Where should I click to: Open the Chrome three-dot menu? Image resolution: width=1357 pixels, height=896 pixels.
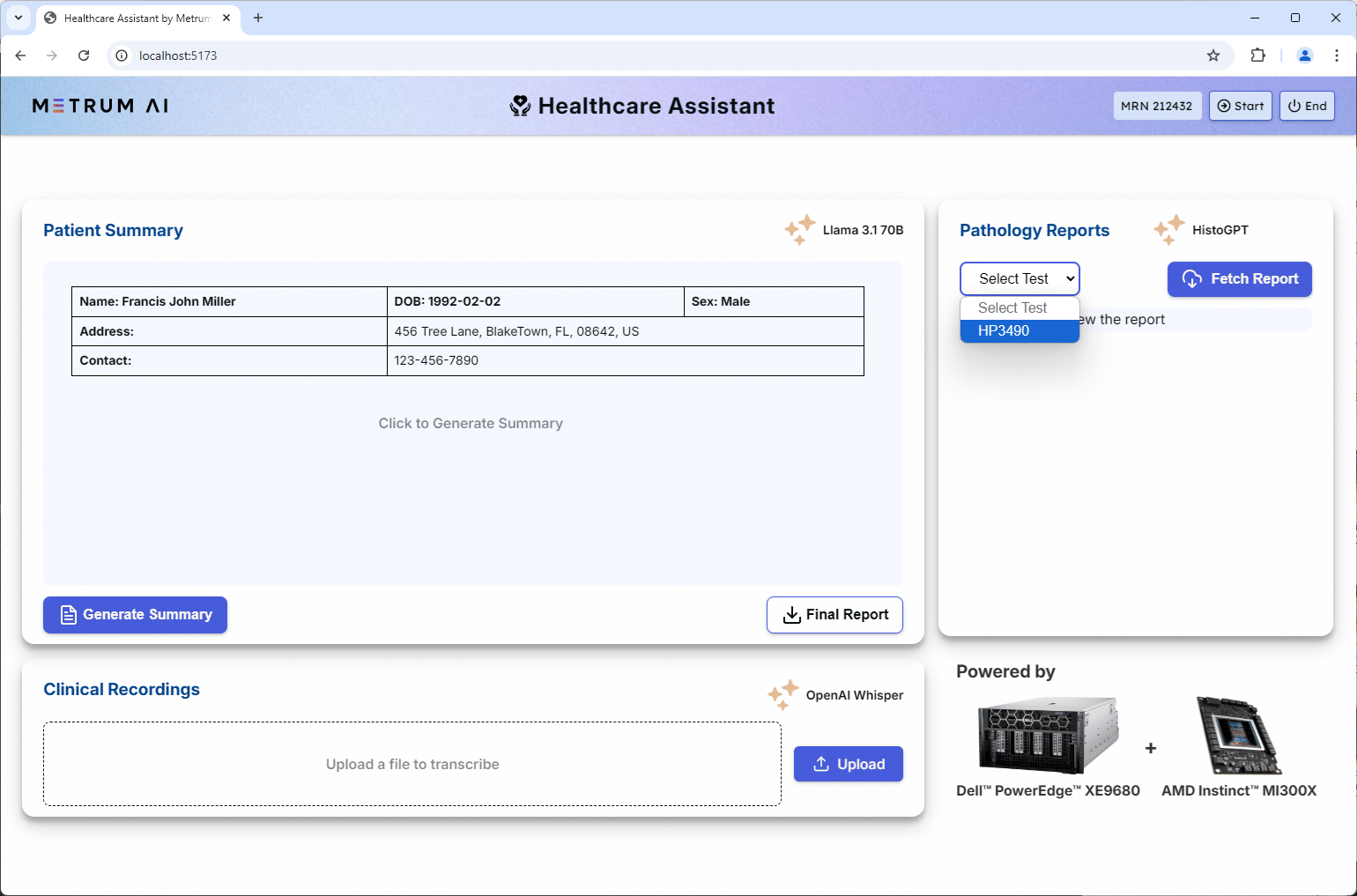[1337, 56]
